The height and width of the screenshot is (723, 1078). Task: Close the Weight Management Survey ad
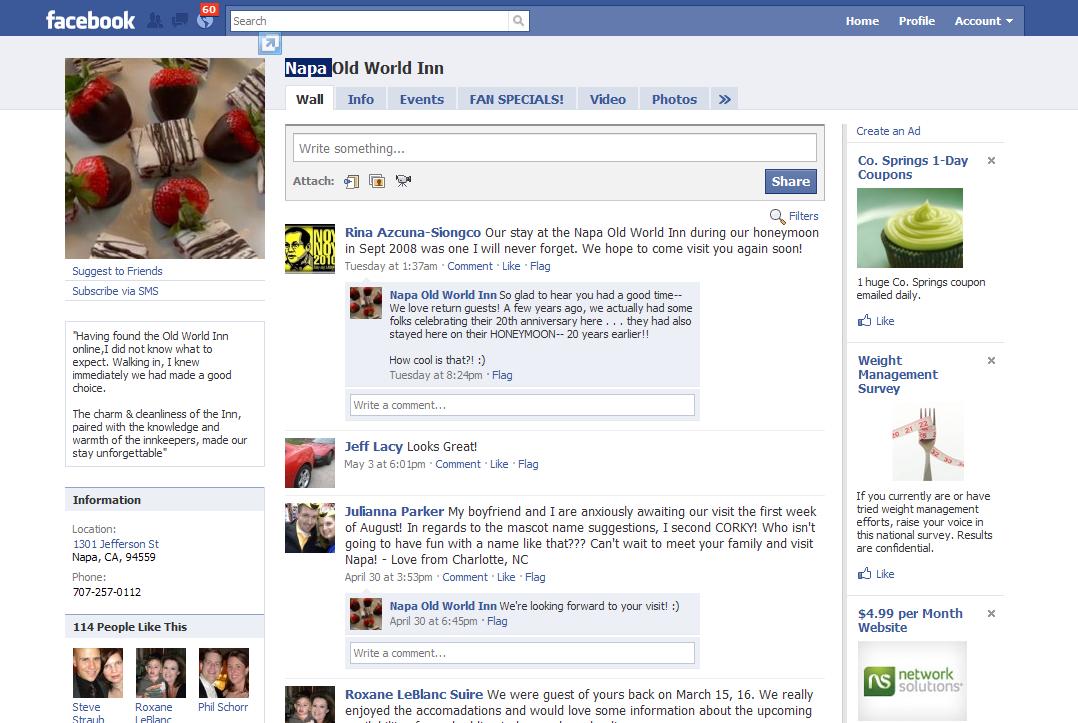click(x=991, y=361)
